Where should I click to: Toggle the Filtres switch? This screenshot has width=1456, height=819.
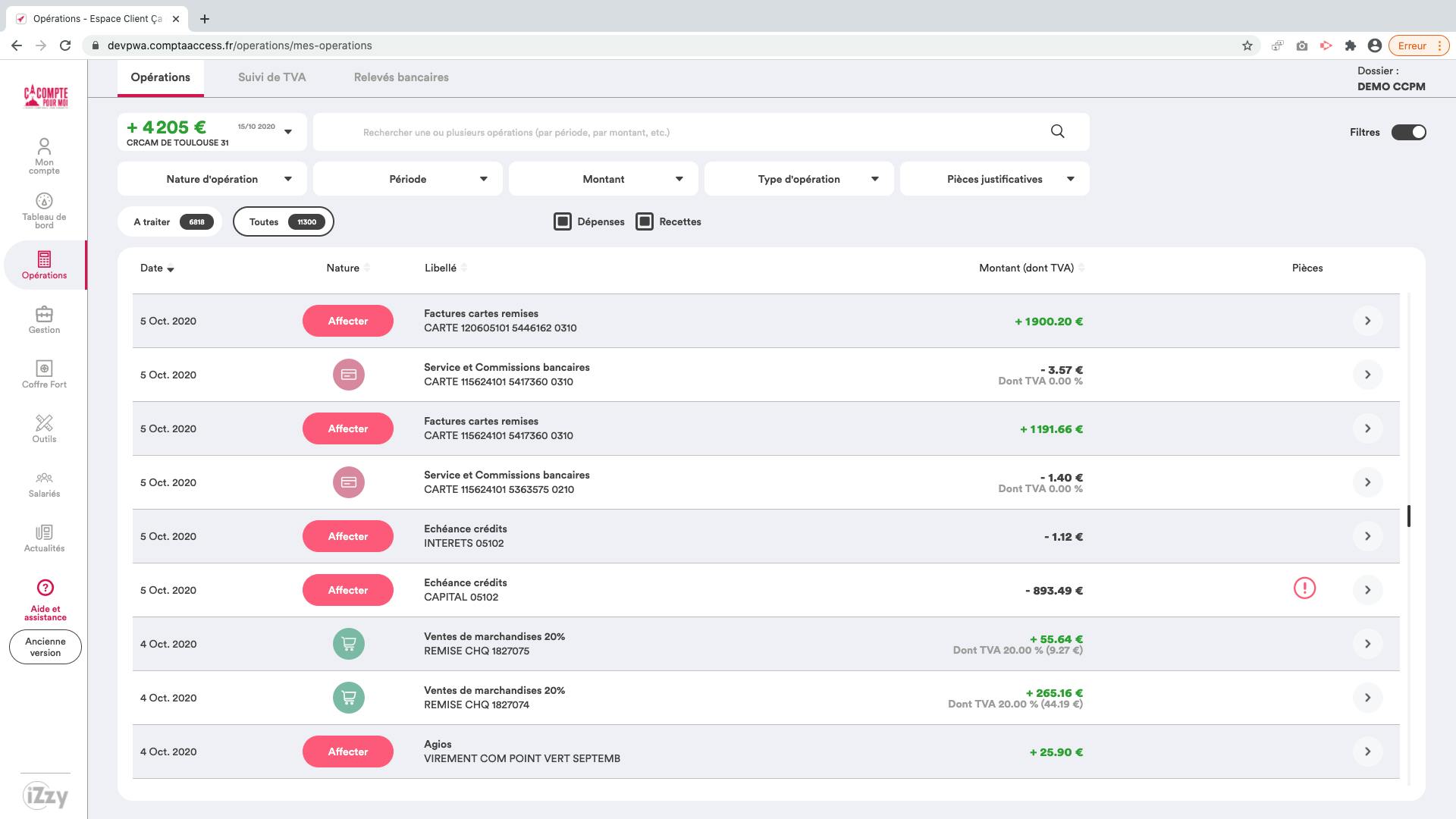point(1408,132)
